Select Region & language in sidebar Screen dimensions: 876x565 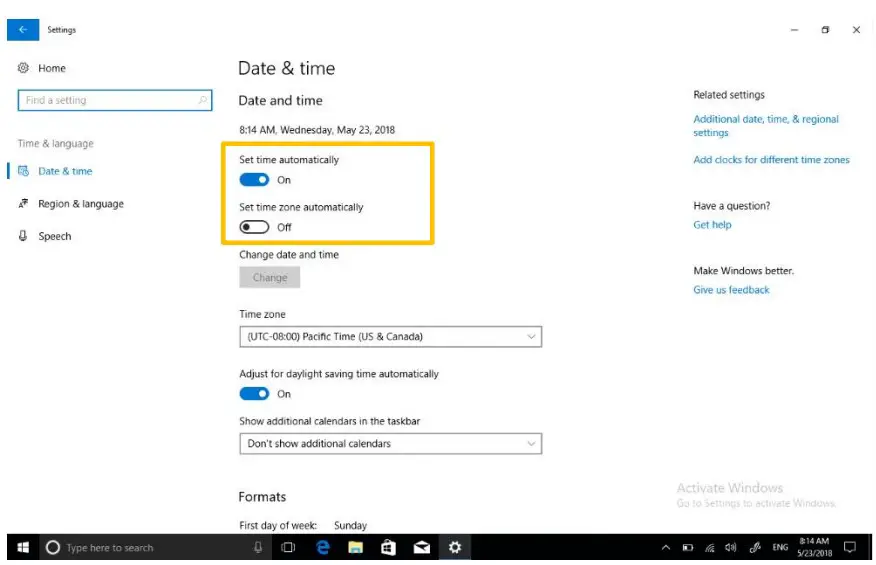81,204
